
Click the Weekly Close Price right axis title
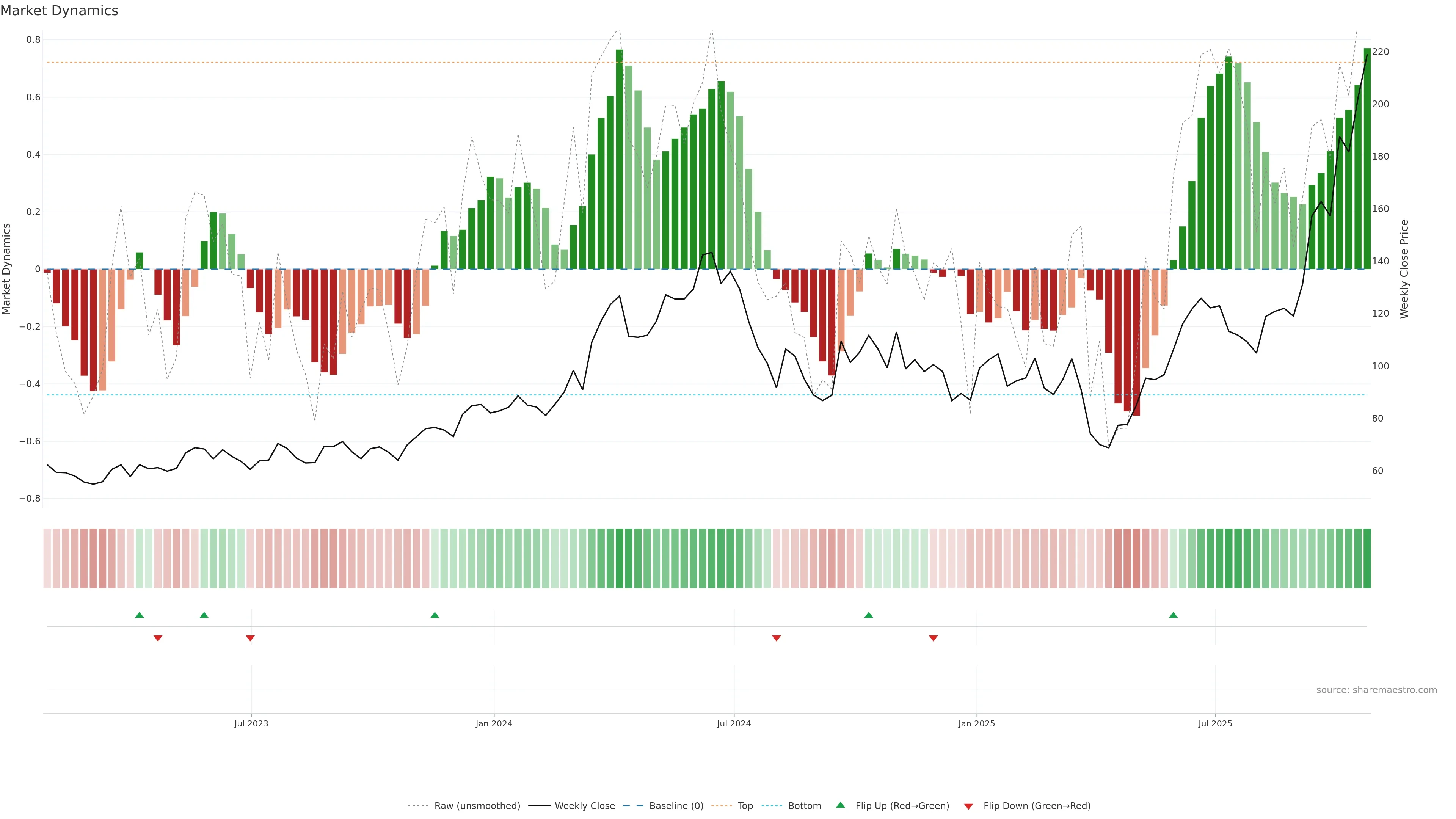coord(1404,269)
